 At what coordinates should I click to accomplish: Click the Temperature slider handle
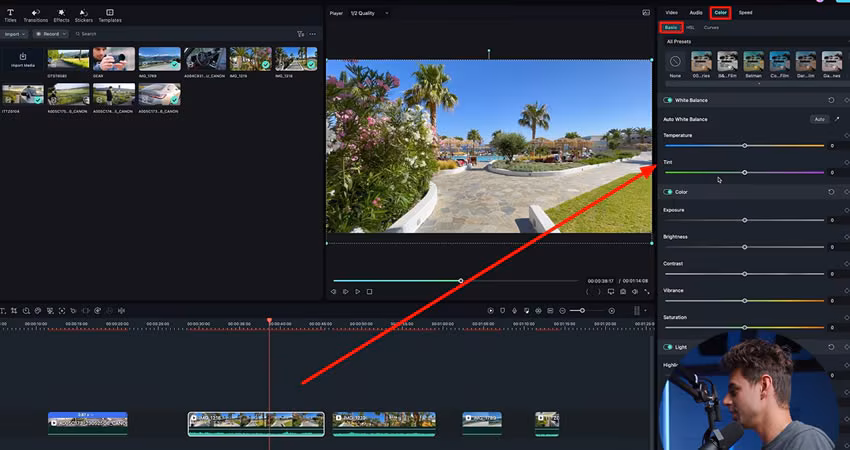[745, 146]
